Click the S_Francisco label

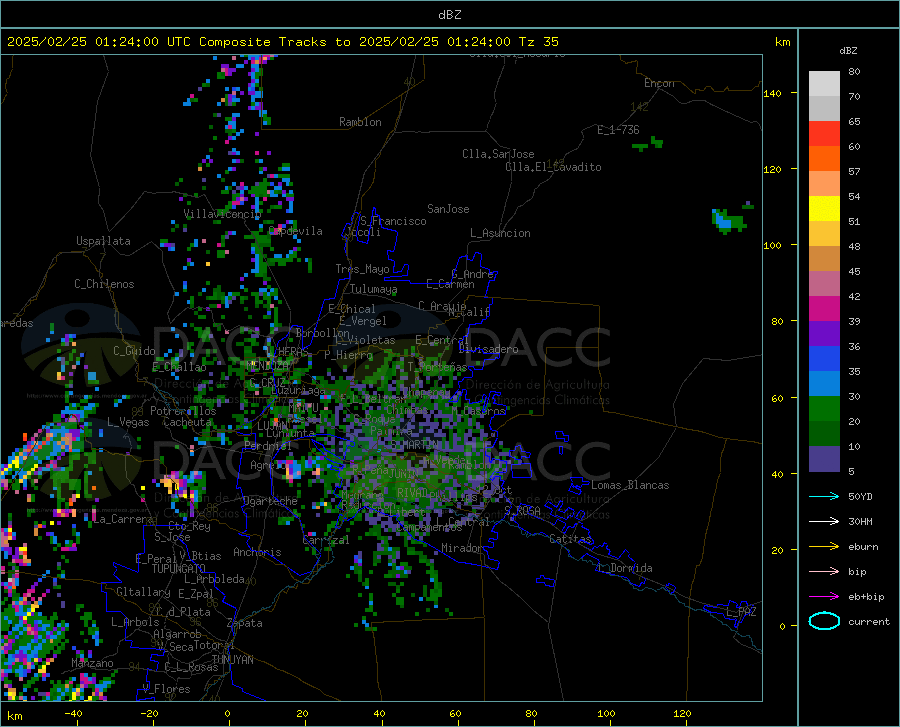[x=393, y=221]
